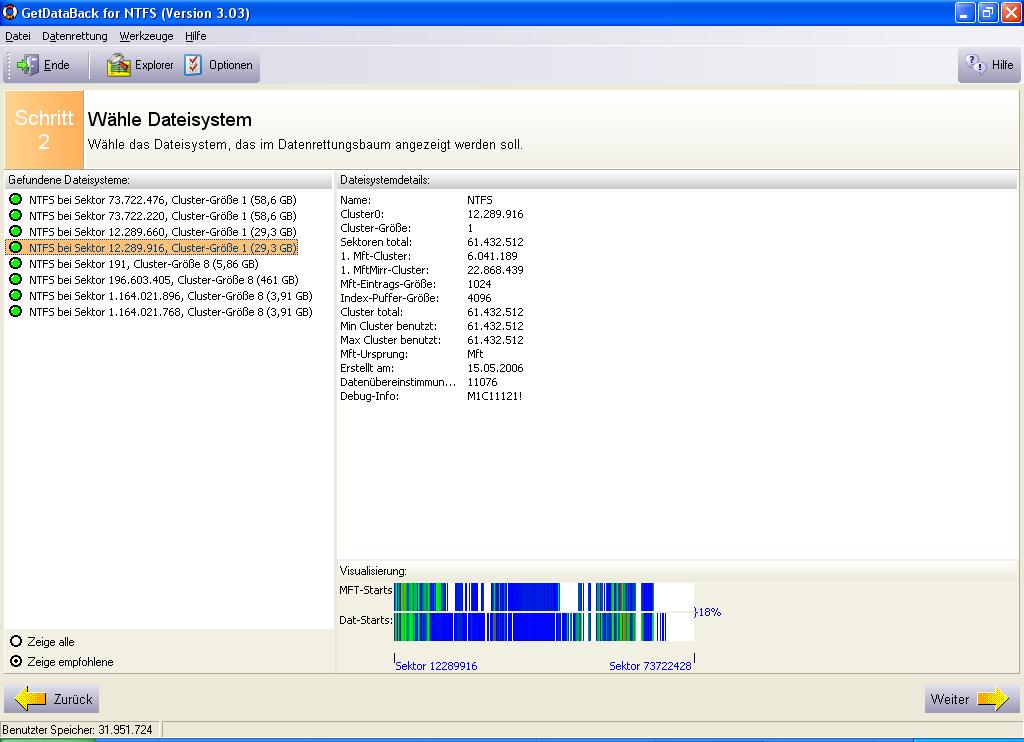
Task: Click the Index-Puffer-Größe value 4096
Action: click(x=479, y=298)
